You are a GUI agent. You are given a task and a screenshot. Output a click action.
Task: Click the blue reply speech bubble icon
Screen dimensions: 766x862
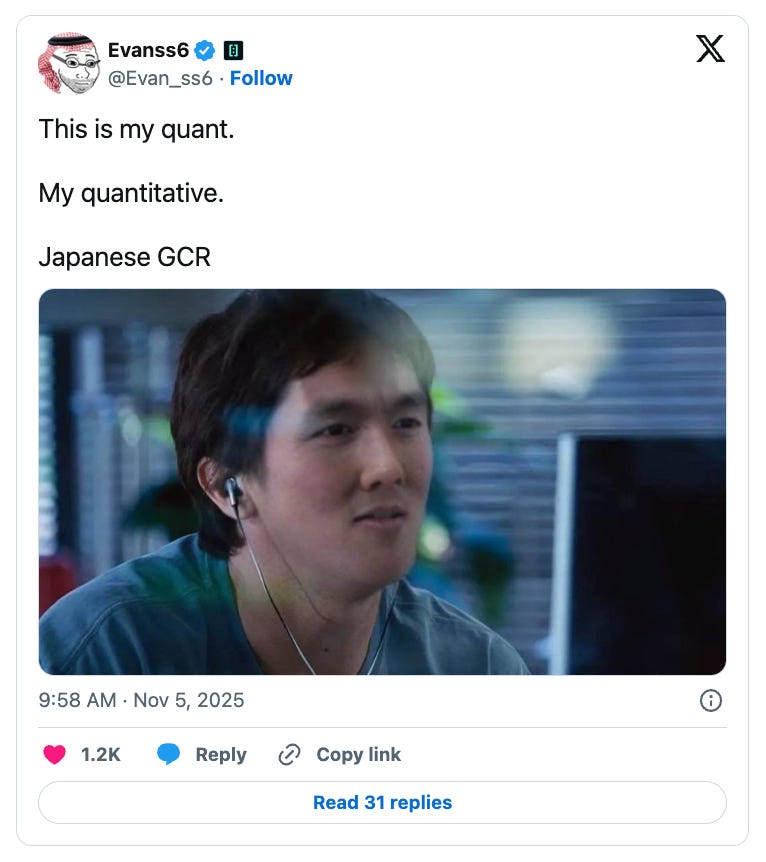pos(168,754)
